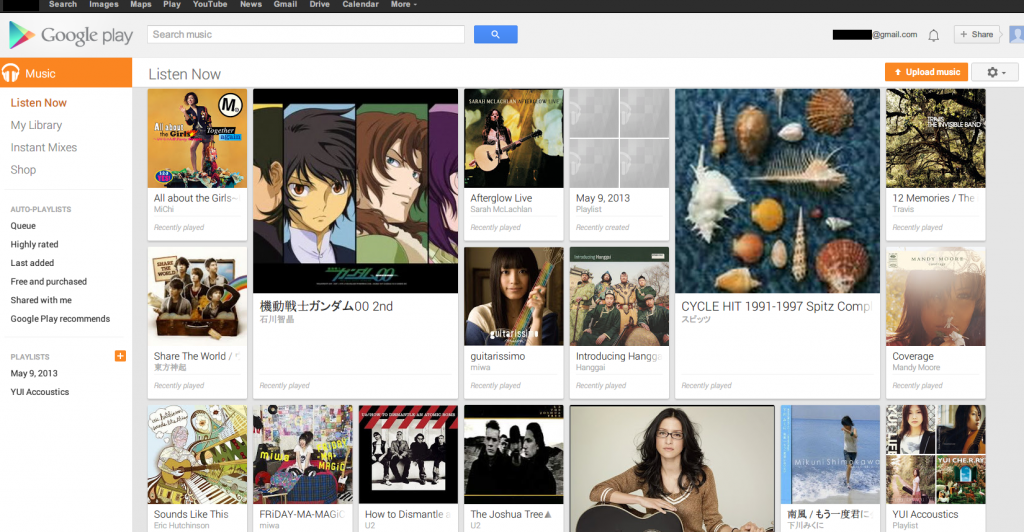Screen dimensions: 1024x532
Task: Open the notifications bell
Action: (x=933, y=35)
